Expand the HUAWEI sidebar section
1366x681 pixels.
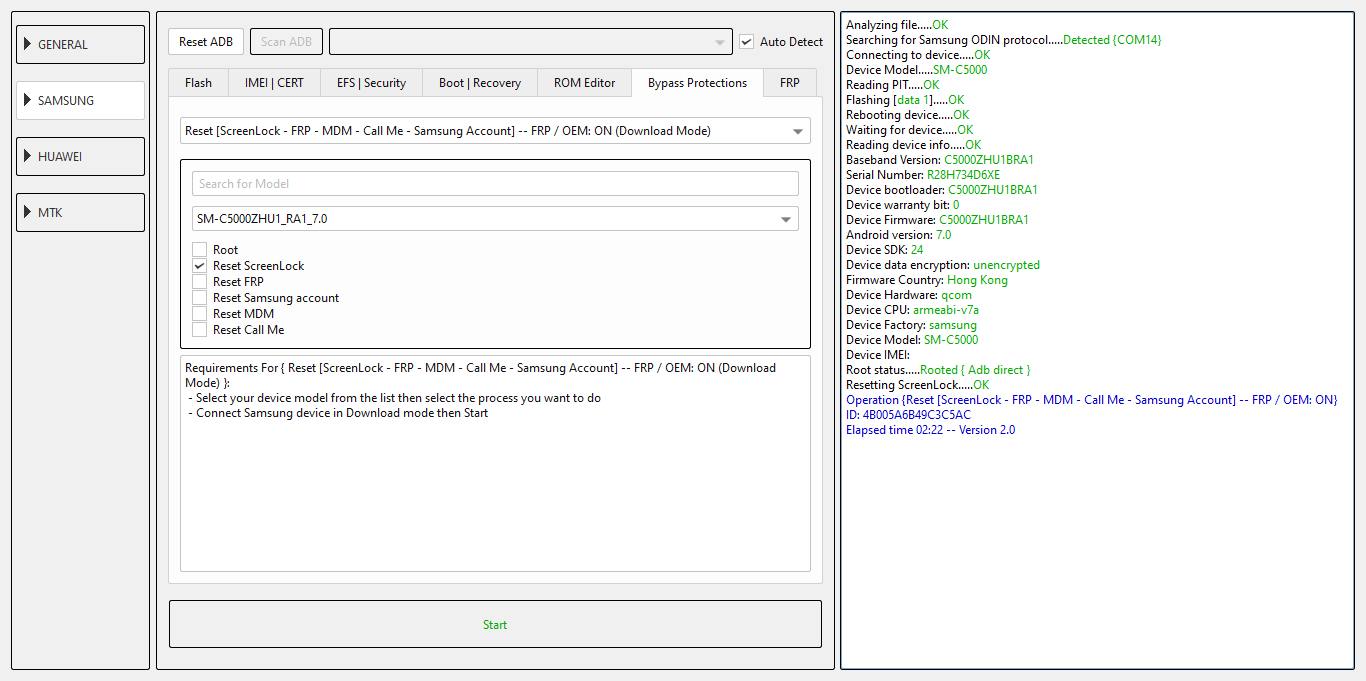[x=81, y=156]
